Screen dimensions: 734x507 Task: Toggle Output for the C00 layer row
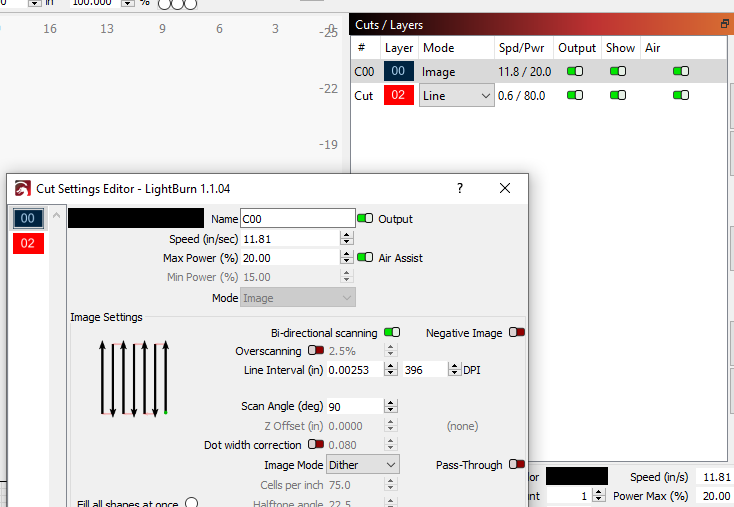click(x=575, y=71)
